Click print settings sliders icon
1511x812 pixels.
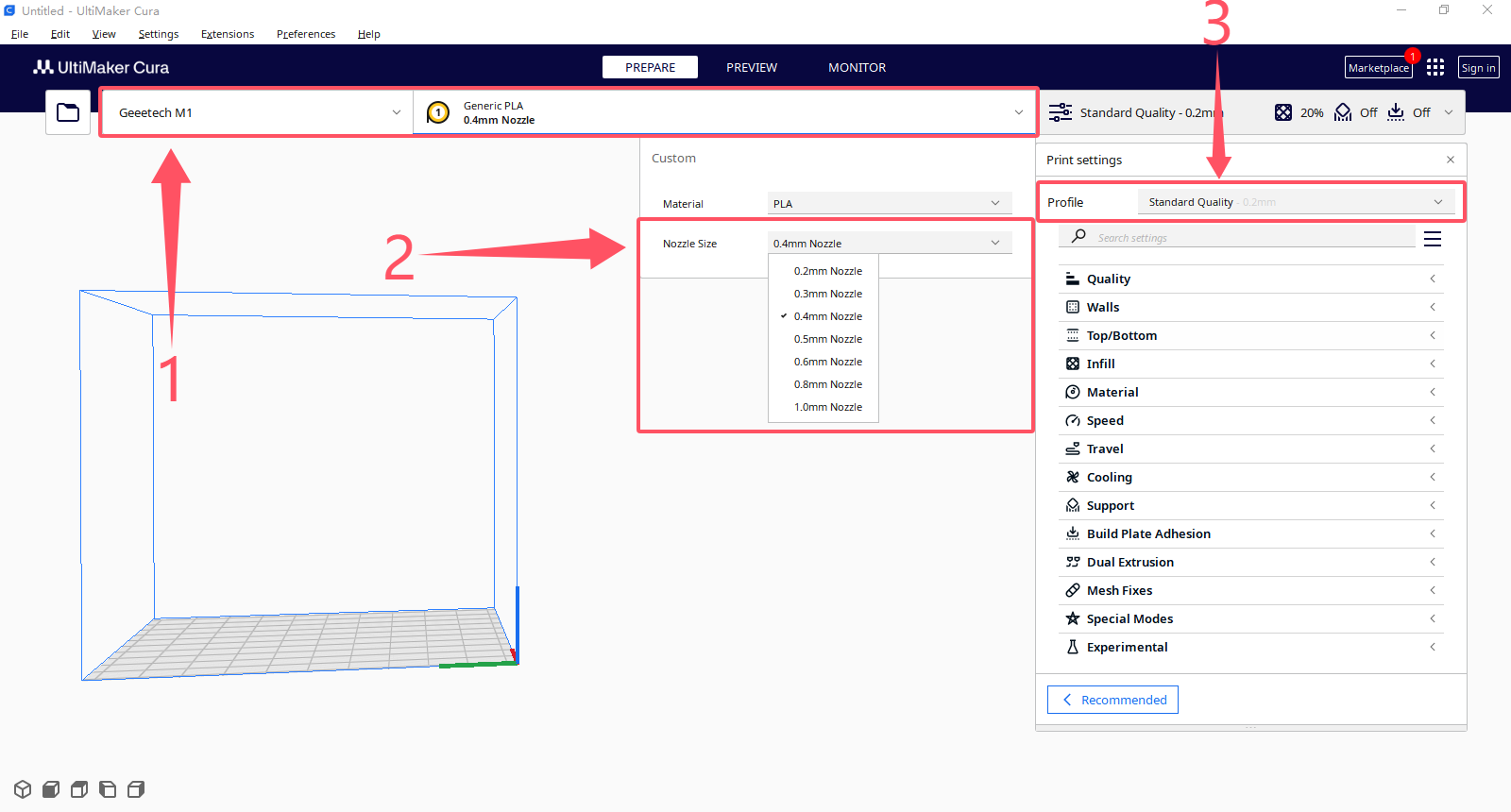coord(1061,112)
